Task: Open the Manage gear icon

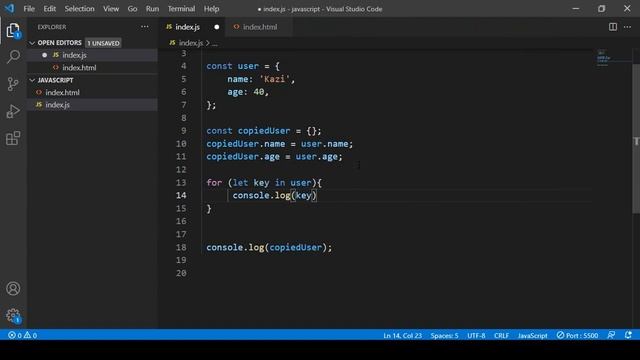Action: tap(13, 316)
